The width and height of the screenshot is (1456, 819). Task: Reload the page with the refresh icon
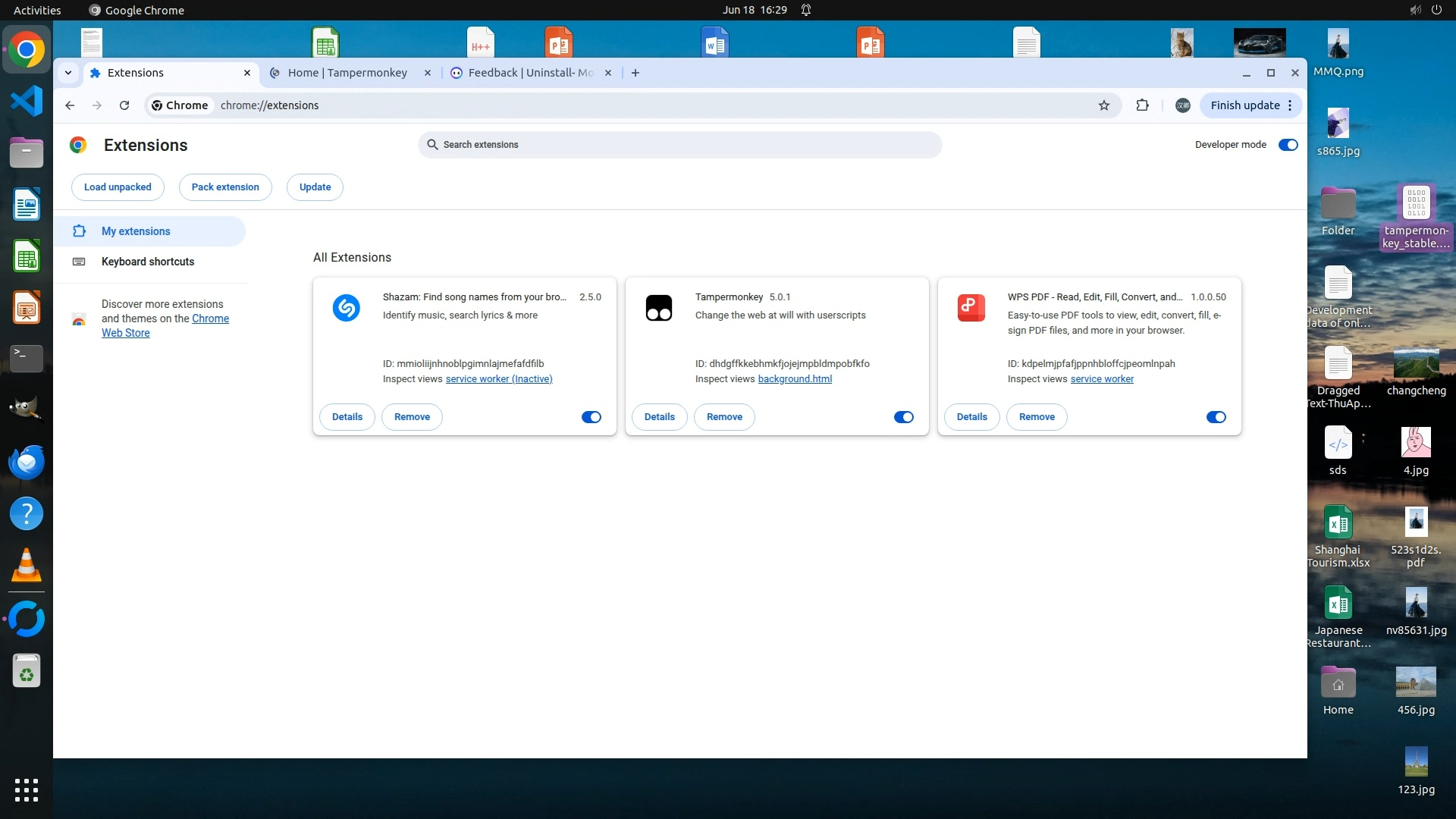pyautogui.click(x=124, y=105)
